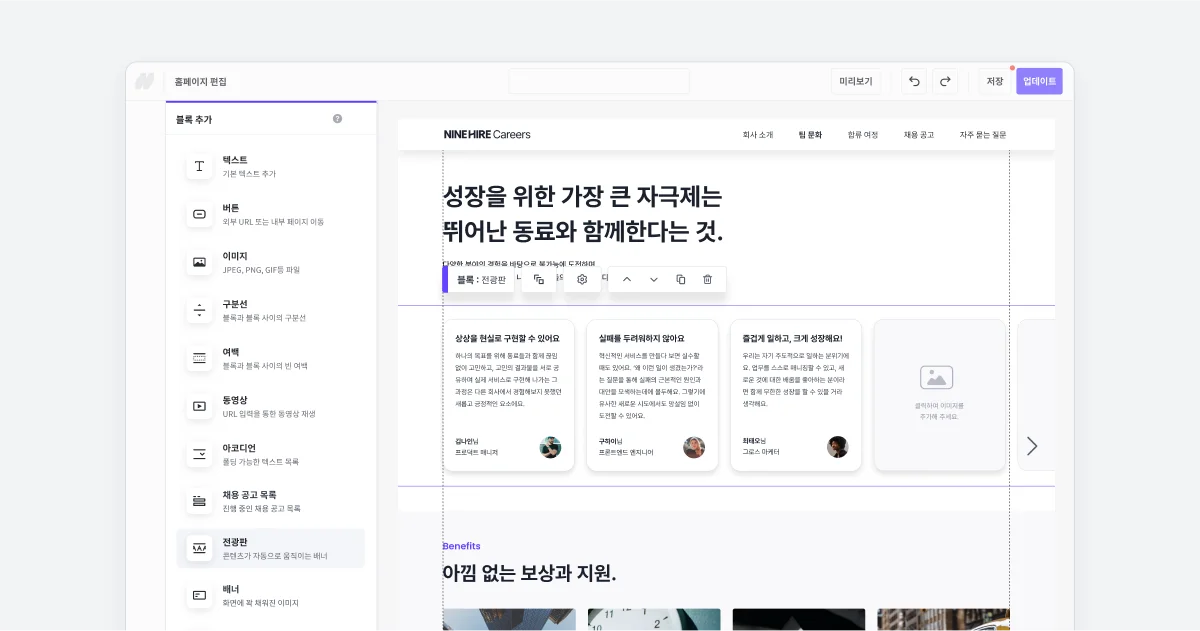Click the 업데이트 update button
This screenshot has height=631, width=1200.
coord(1039,82)
